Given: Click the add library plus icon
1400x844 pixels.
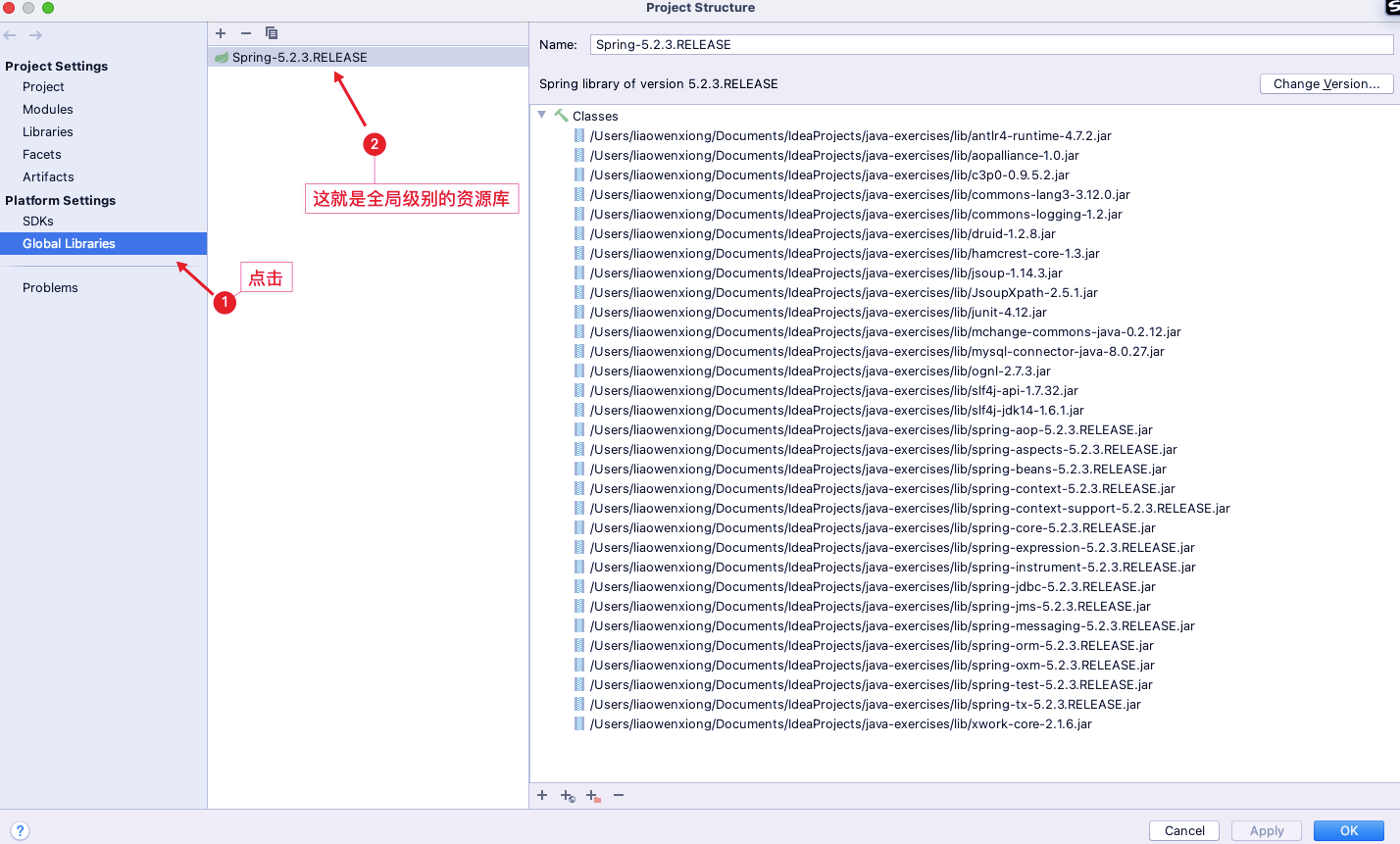Looking at the screenshot, I should pyautogui.click(x=221, y=33).
